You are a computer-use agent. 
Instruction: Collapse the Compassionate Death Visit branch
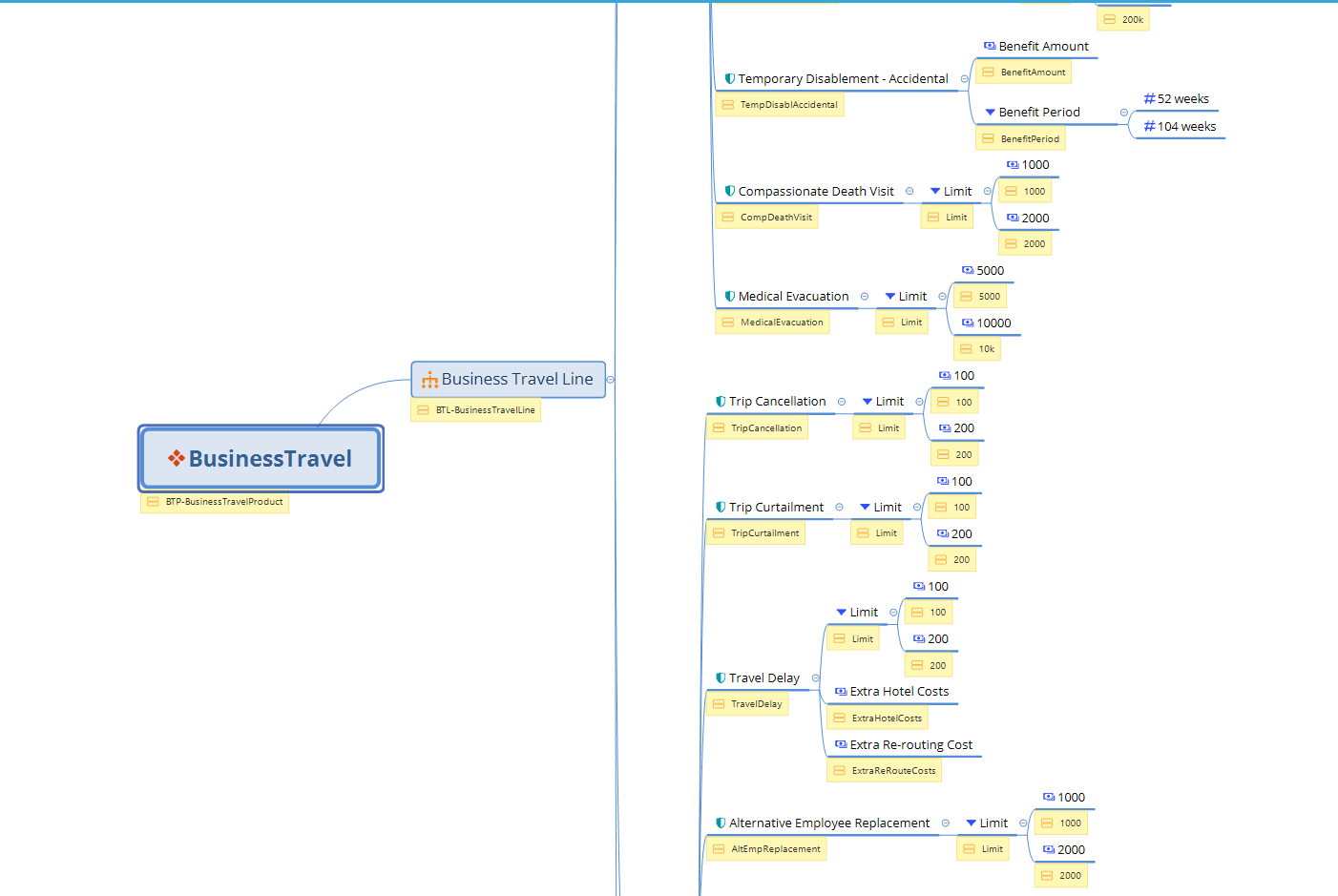[909, 192]
